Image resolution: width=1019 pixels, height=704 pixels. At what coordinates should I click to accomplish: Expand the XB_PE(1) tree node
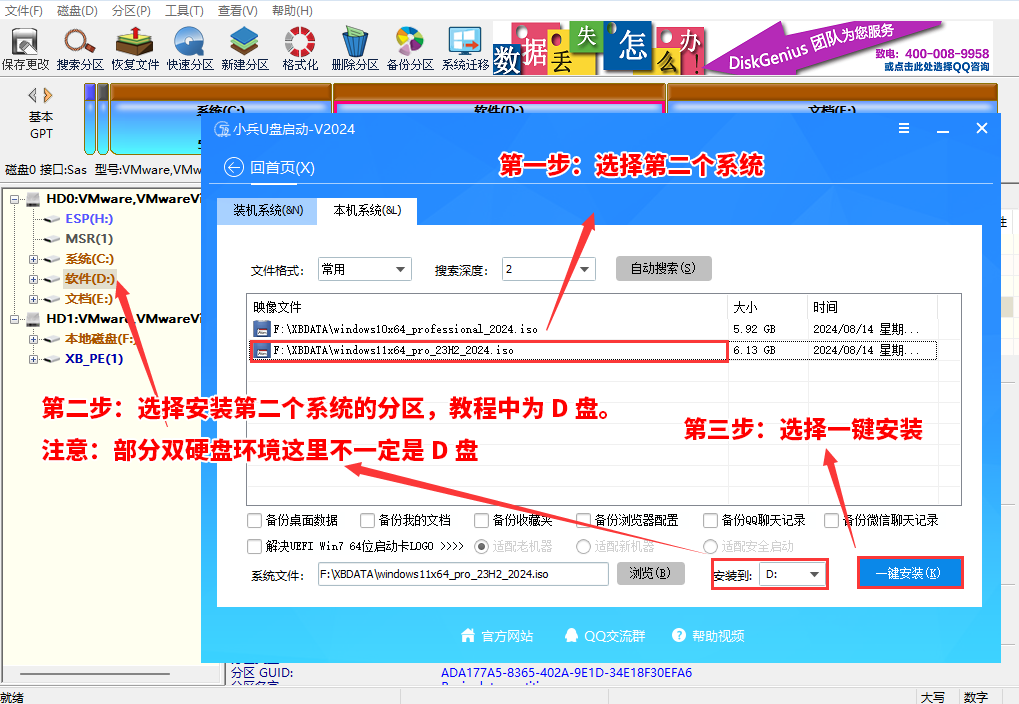33,359
